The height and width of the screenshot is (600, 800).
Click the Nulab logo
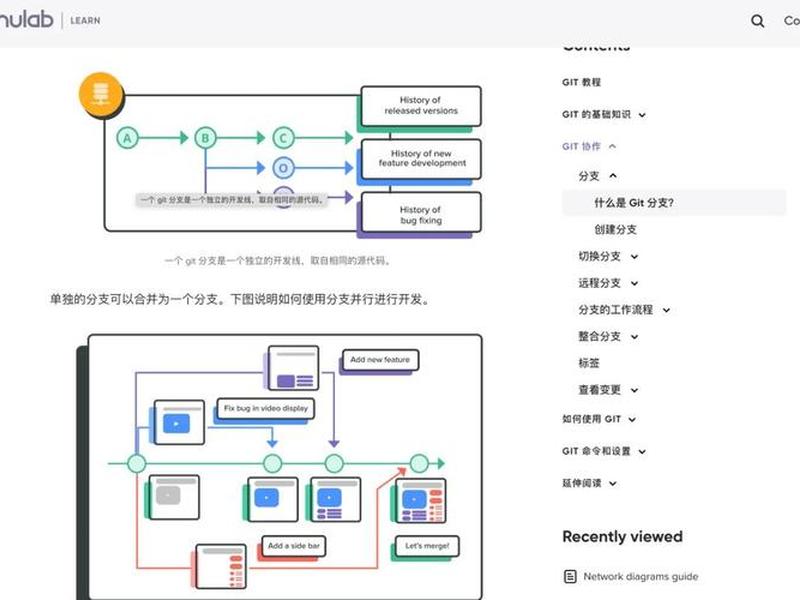point(26,20)
